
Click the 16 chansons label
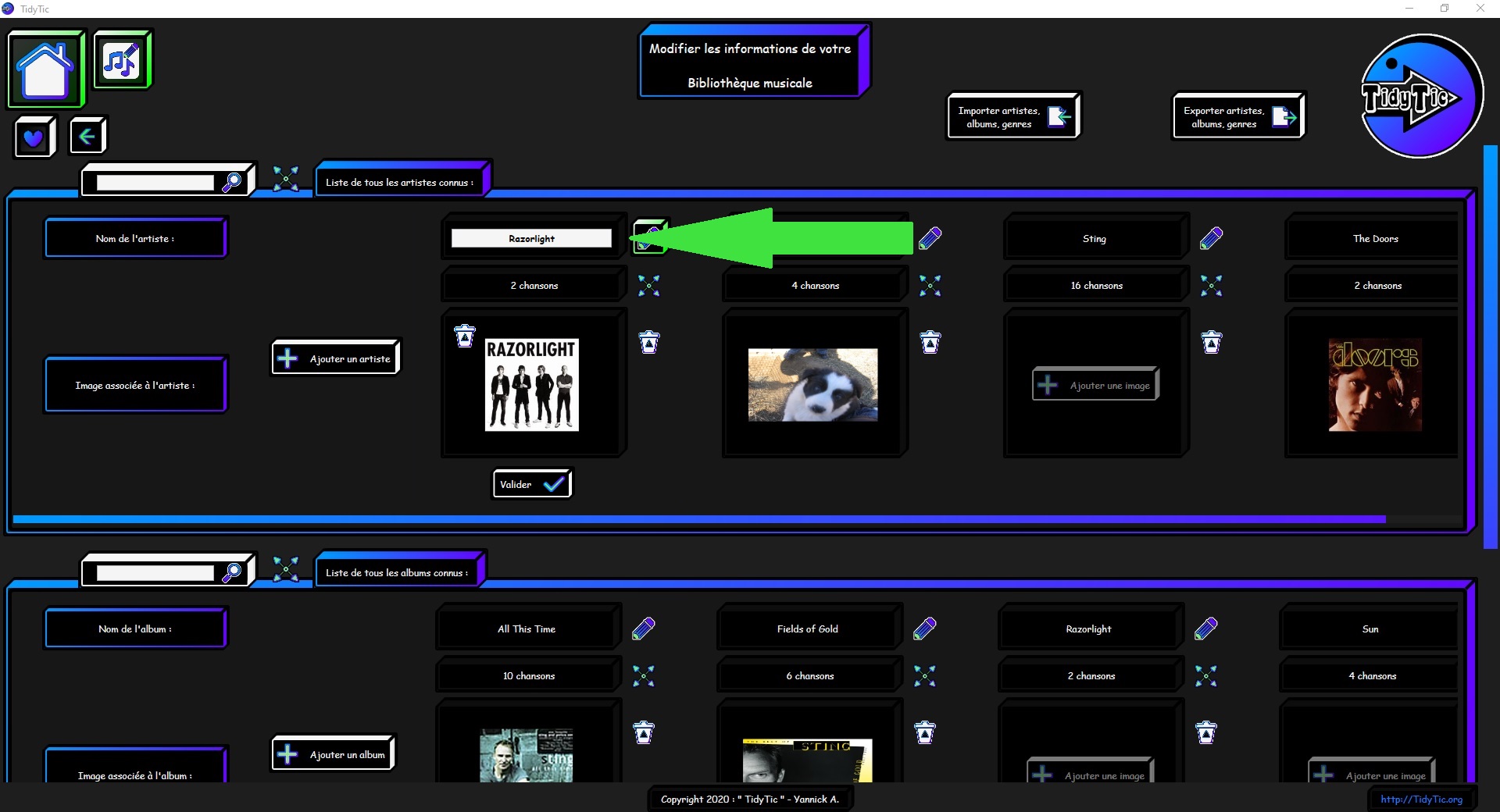point(1097,286)
